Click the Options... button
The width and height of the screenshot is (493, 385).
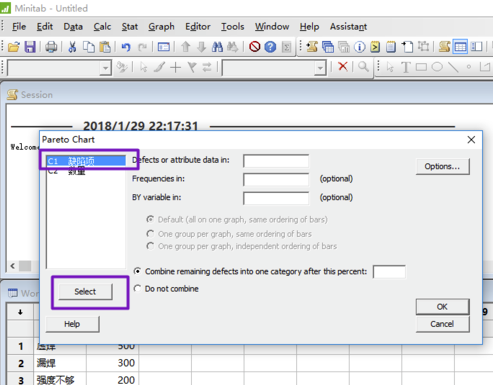443,166
